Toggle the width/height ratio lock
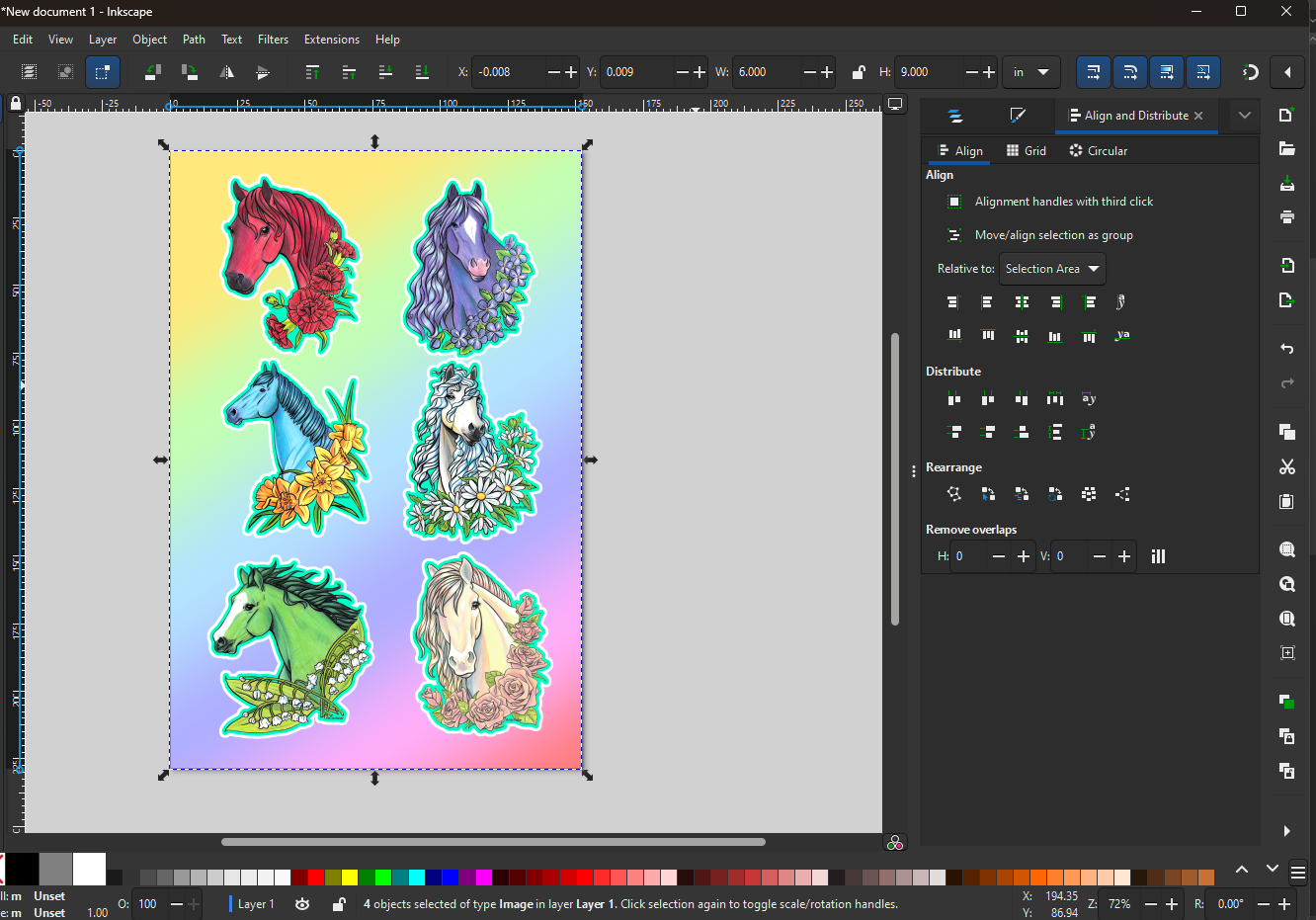The image size is (1316, 920). point(858,72)
